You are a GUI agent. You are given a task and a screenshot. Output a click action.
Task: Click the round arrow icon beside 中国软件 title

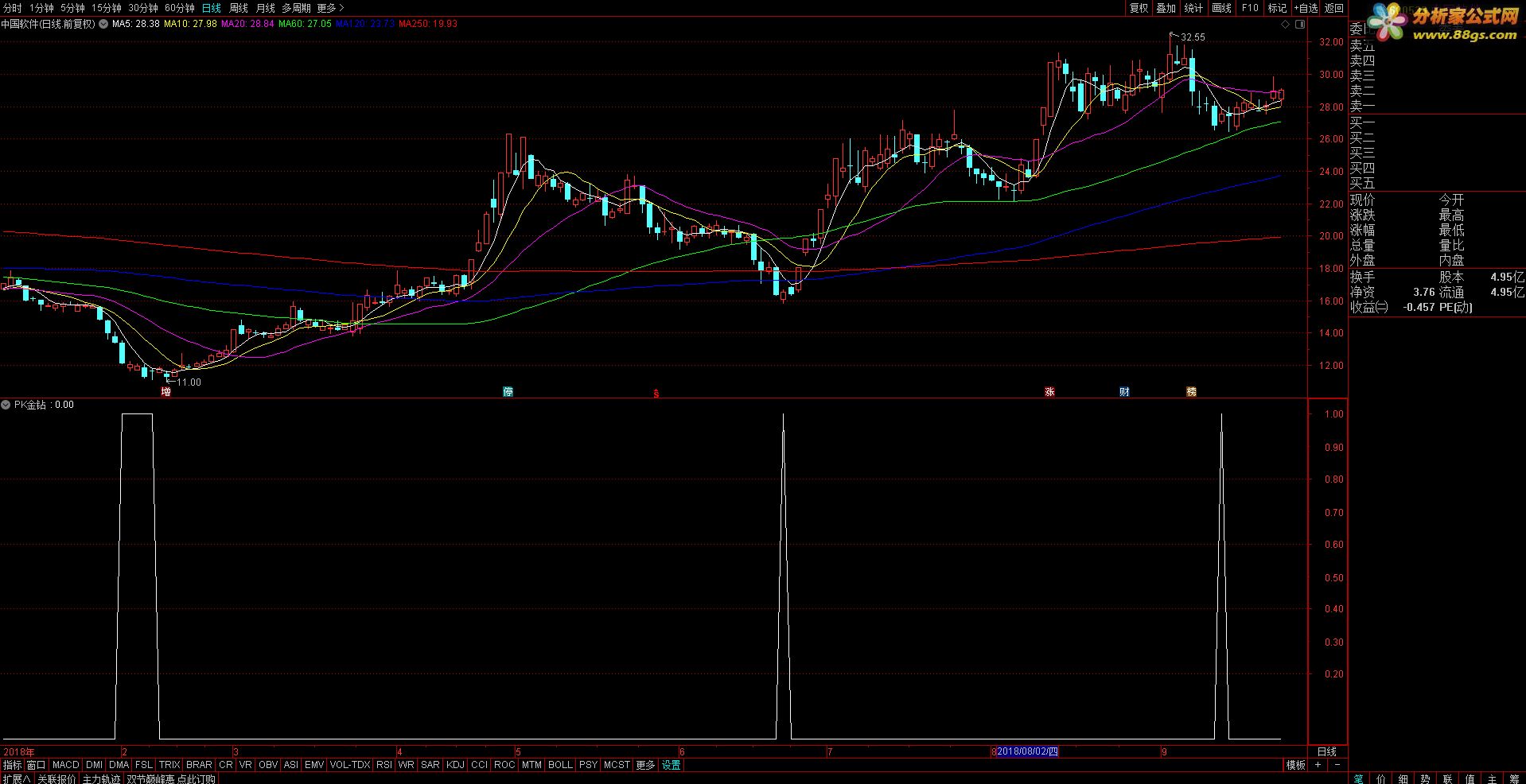(x=103, y=24)
